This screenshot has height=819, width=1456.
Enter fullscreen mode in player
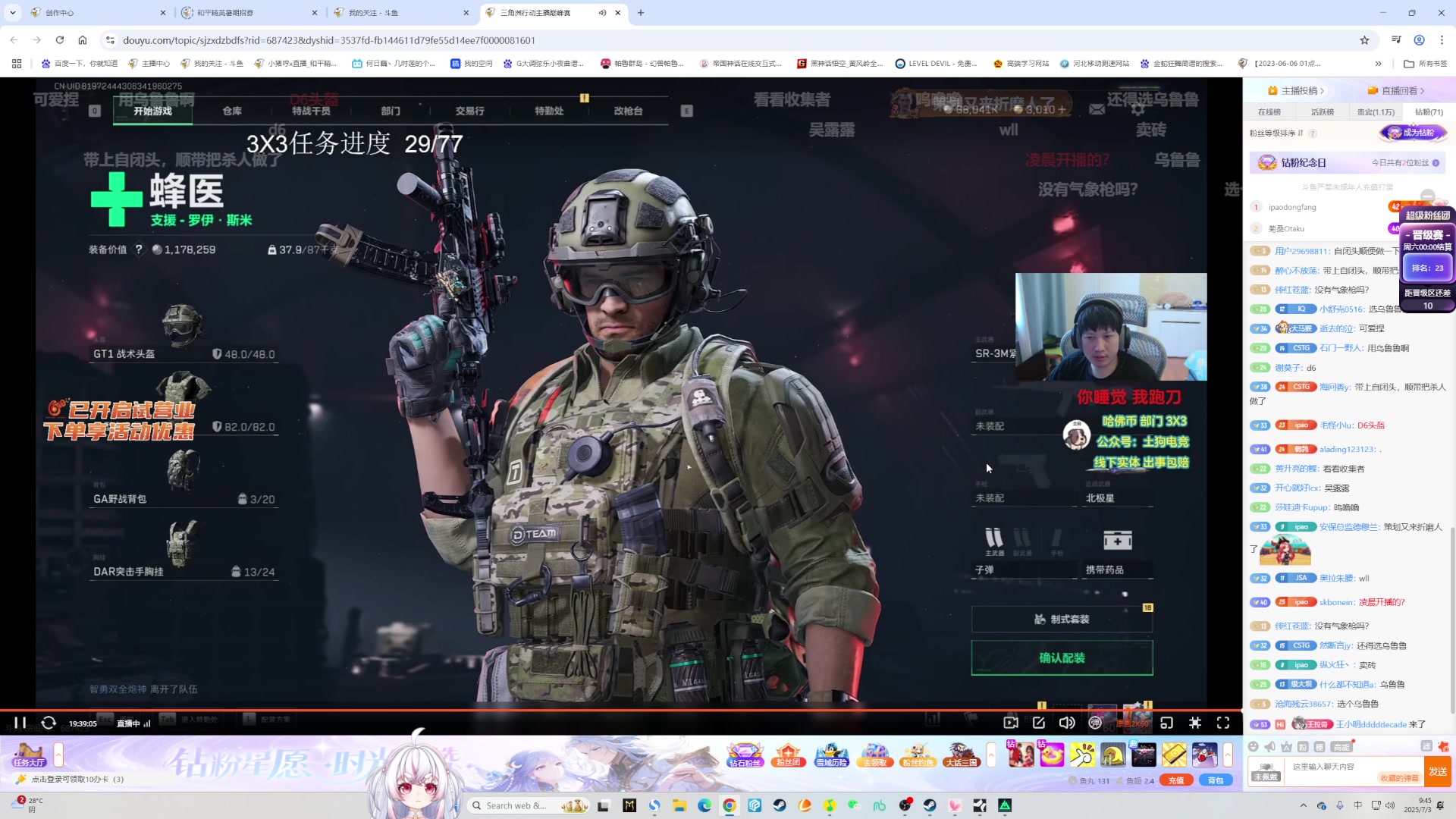coord(1223,723)
